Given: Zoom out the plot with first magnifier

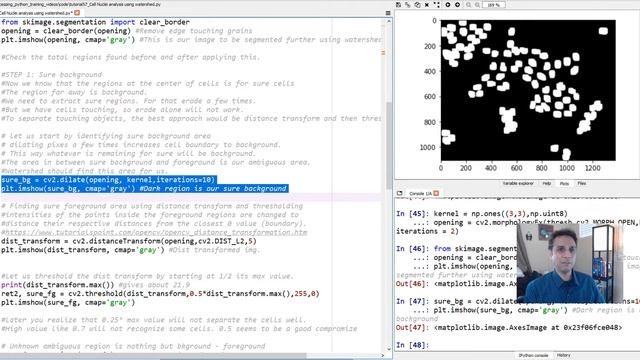Looking at the screenshot, I should click(469, 4).
